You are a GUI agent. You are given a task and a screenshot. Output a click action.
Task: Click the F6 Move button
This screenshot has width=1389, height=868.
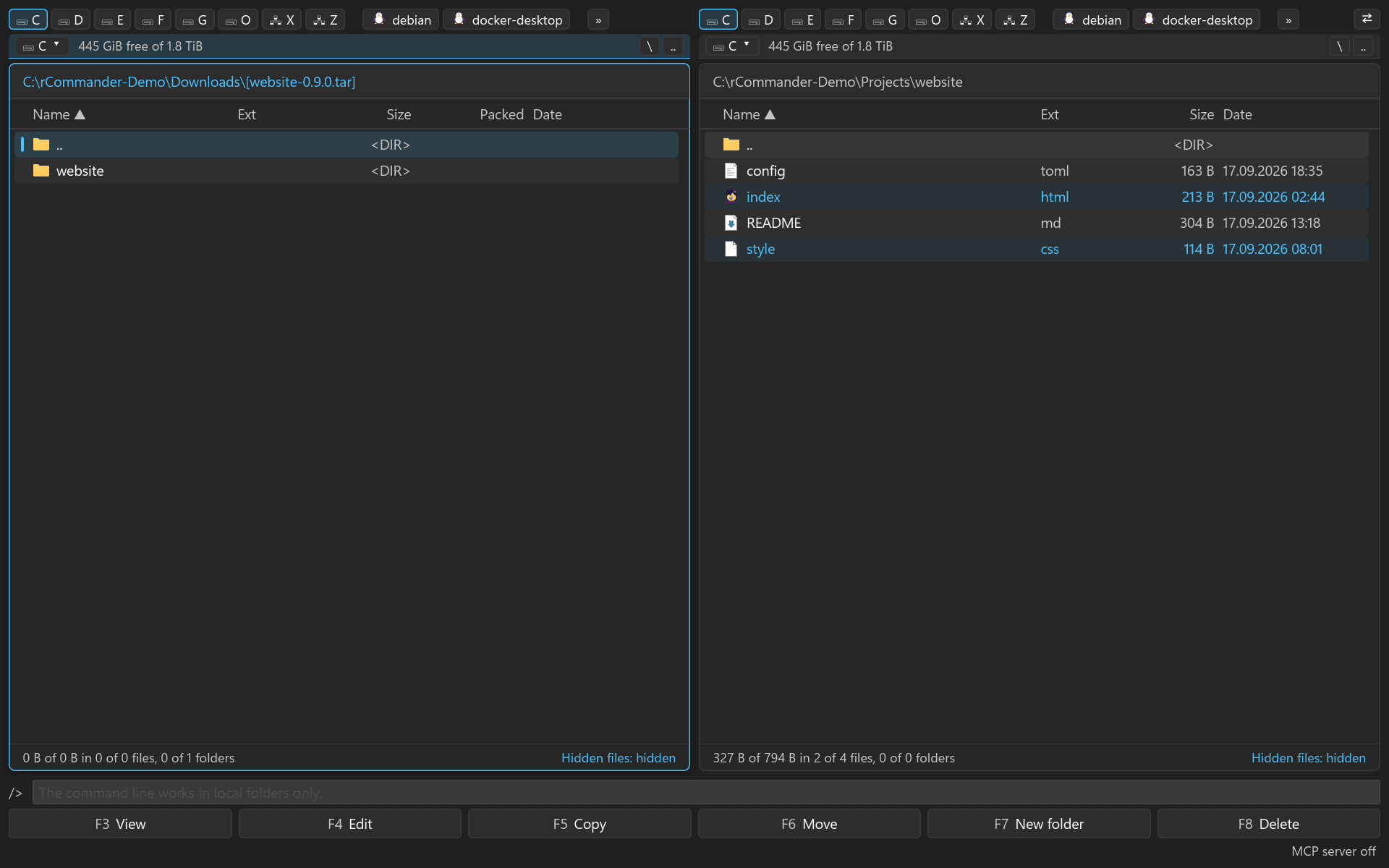[810, 824]
